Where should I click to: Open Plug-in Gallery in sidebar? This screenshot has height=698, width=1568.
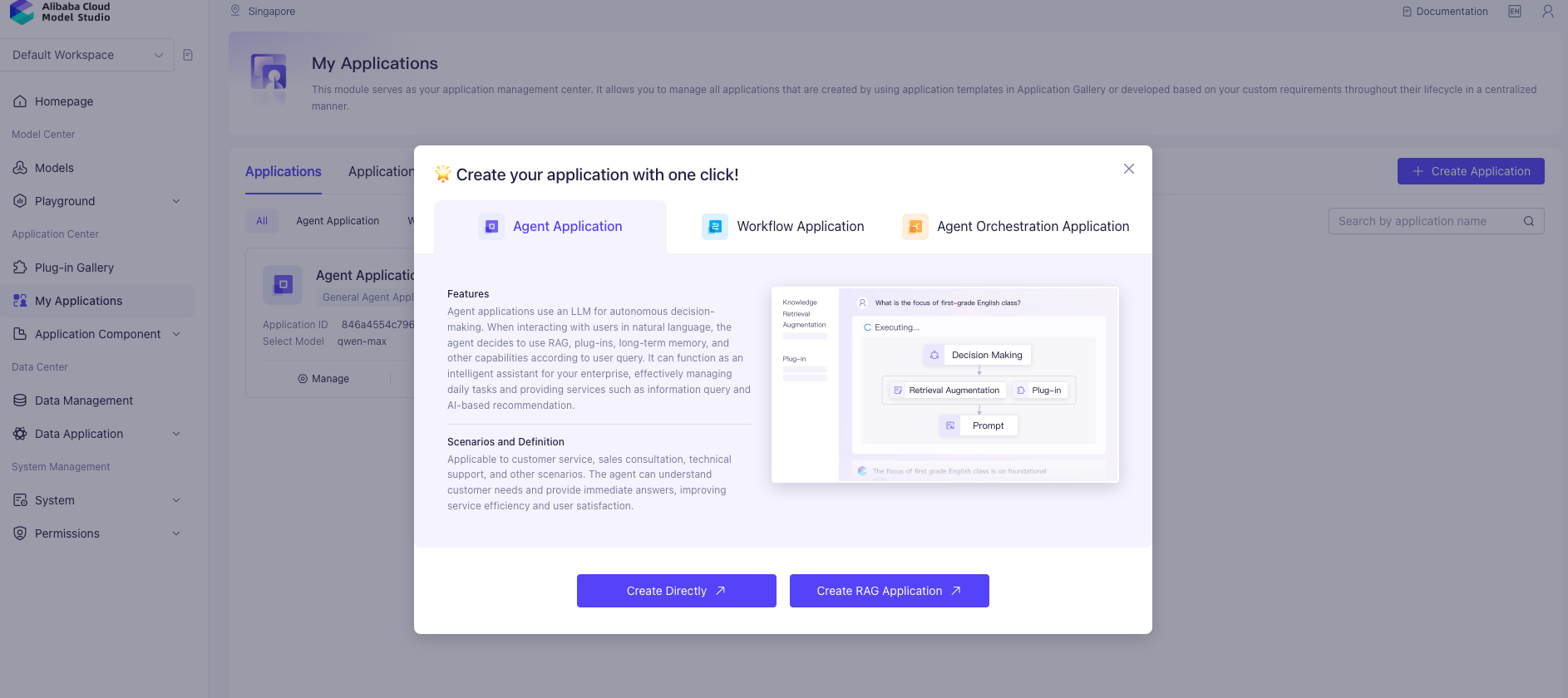pyautogui.click(x=97, y=268)
